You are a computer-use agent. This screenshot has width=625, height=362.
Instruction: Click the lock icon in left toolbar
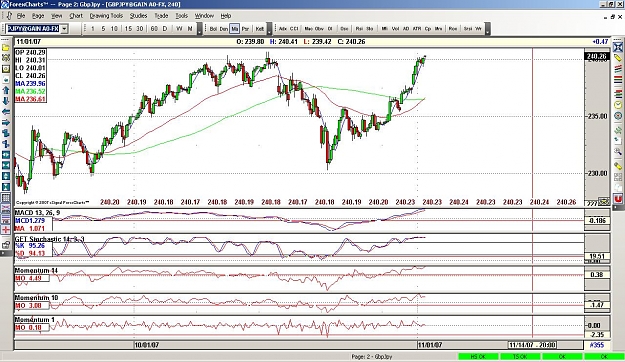(6, 244)
